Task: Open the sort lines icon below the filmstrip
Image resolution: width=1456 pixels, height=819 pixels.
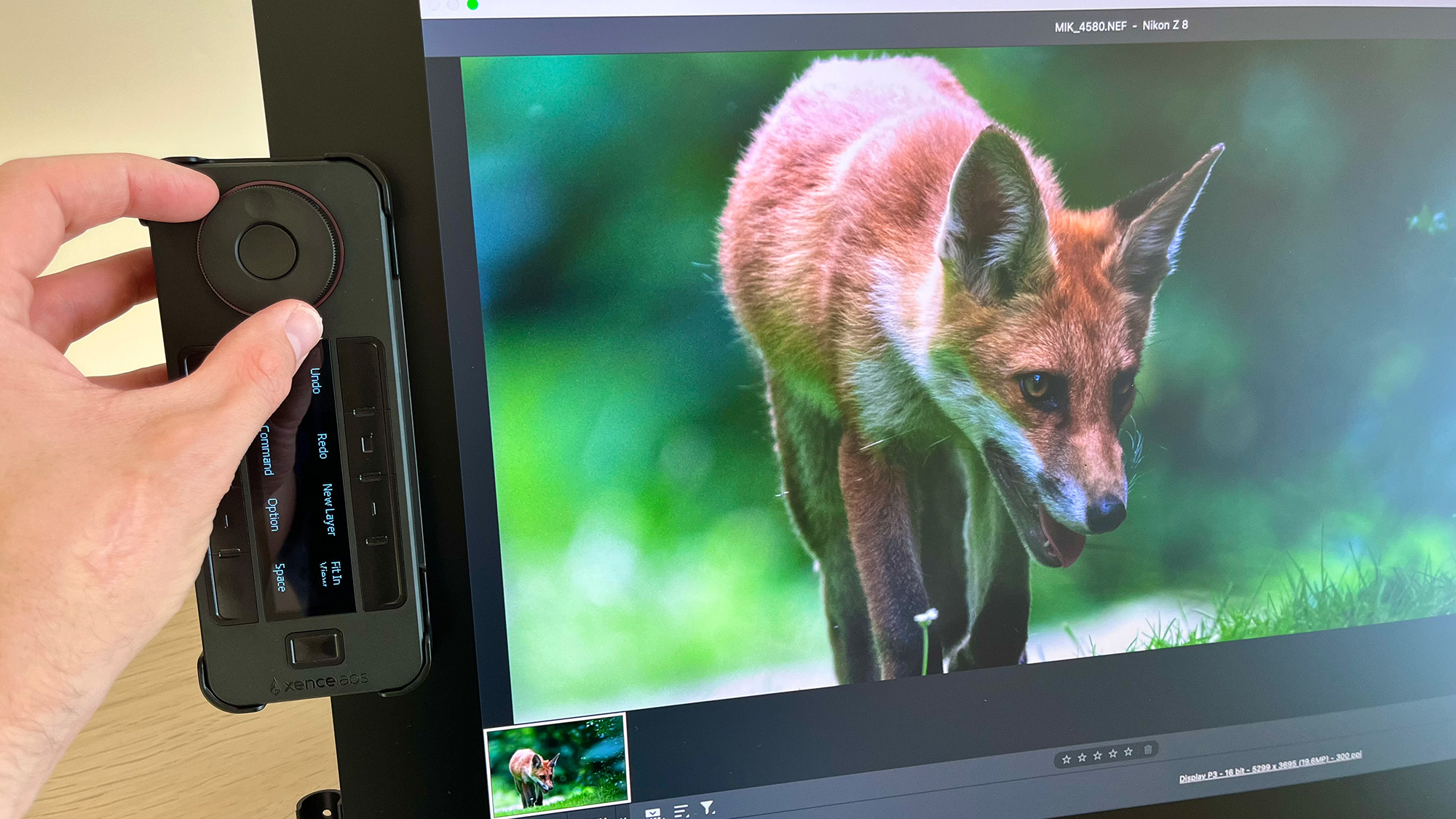Action: 681,811
